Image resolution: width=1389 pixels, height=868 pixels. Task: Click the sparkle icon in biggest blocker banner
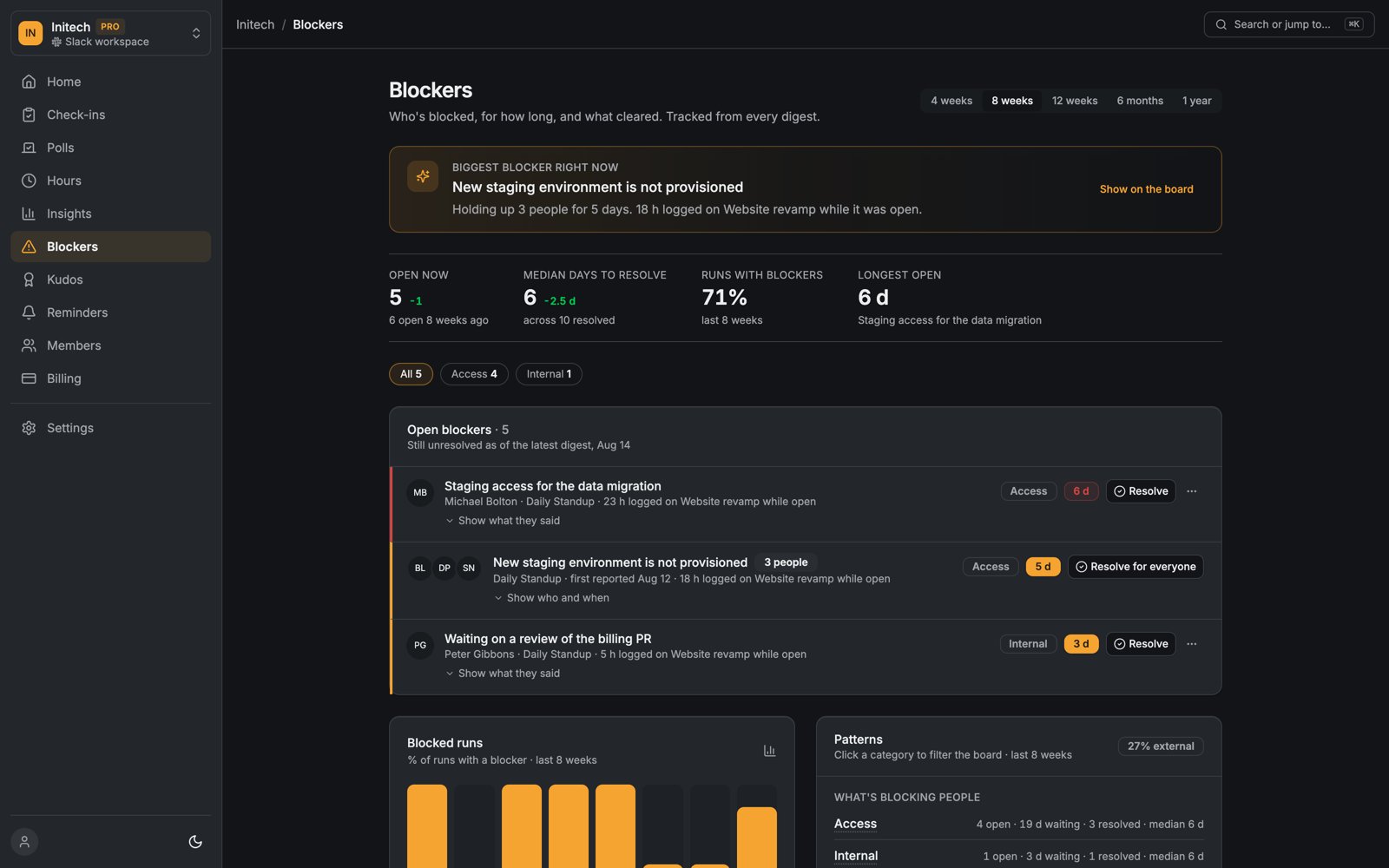click(423, 176)
